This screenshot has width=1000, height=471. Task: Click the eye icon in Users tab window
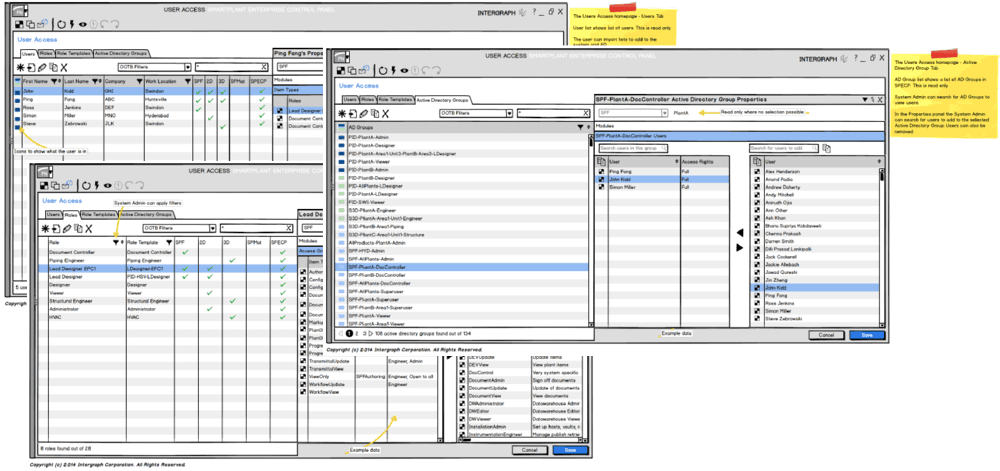(x=82, y=24)
